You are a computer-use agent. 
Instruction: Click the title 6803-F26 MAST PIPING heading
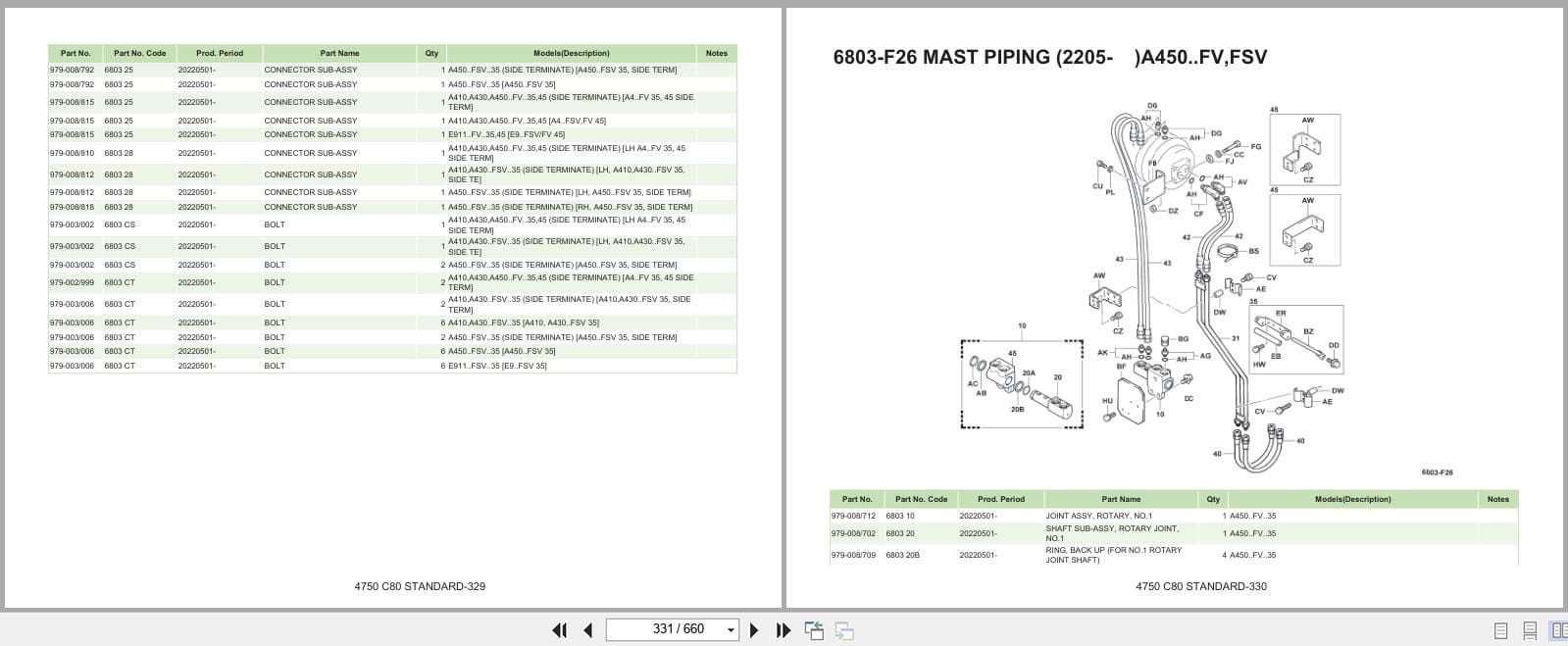click(1049, 57)
